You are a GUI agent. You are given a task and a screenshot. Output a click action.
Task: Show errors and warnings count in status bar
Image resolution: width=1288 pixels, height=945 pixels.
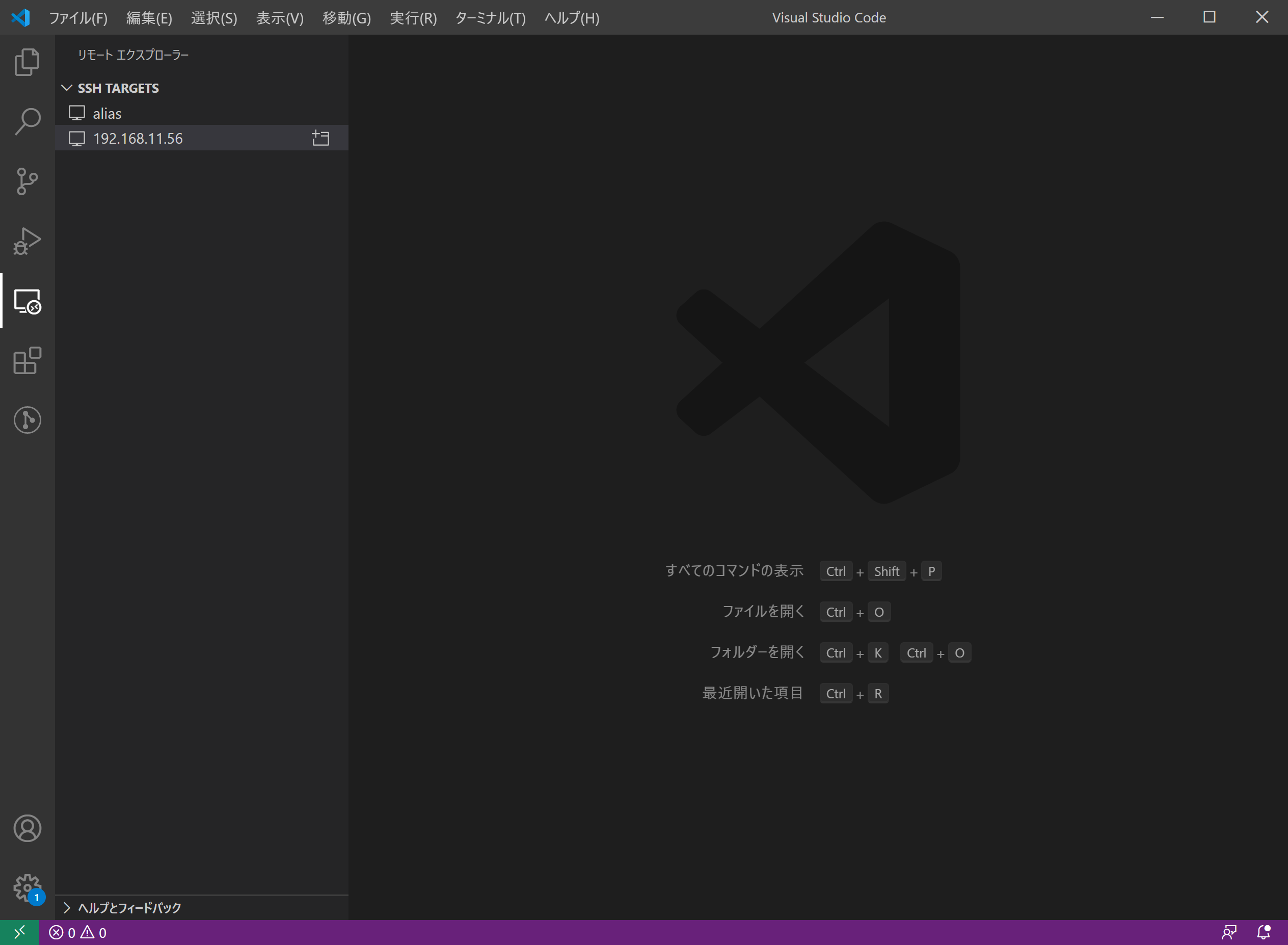click(x=78, y=932)
